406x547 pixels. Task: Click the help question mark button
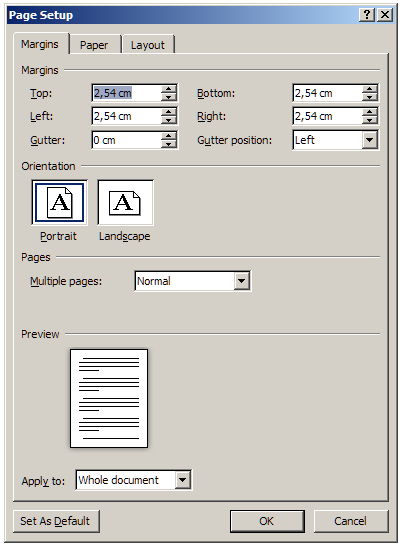click(x=367, y=15)
